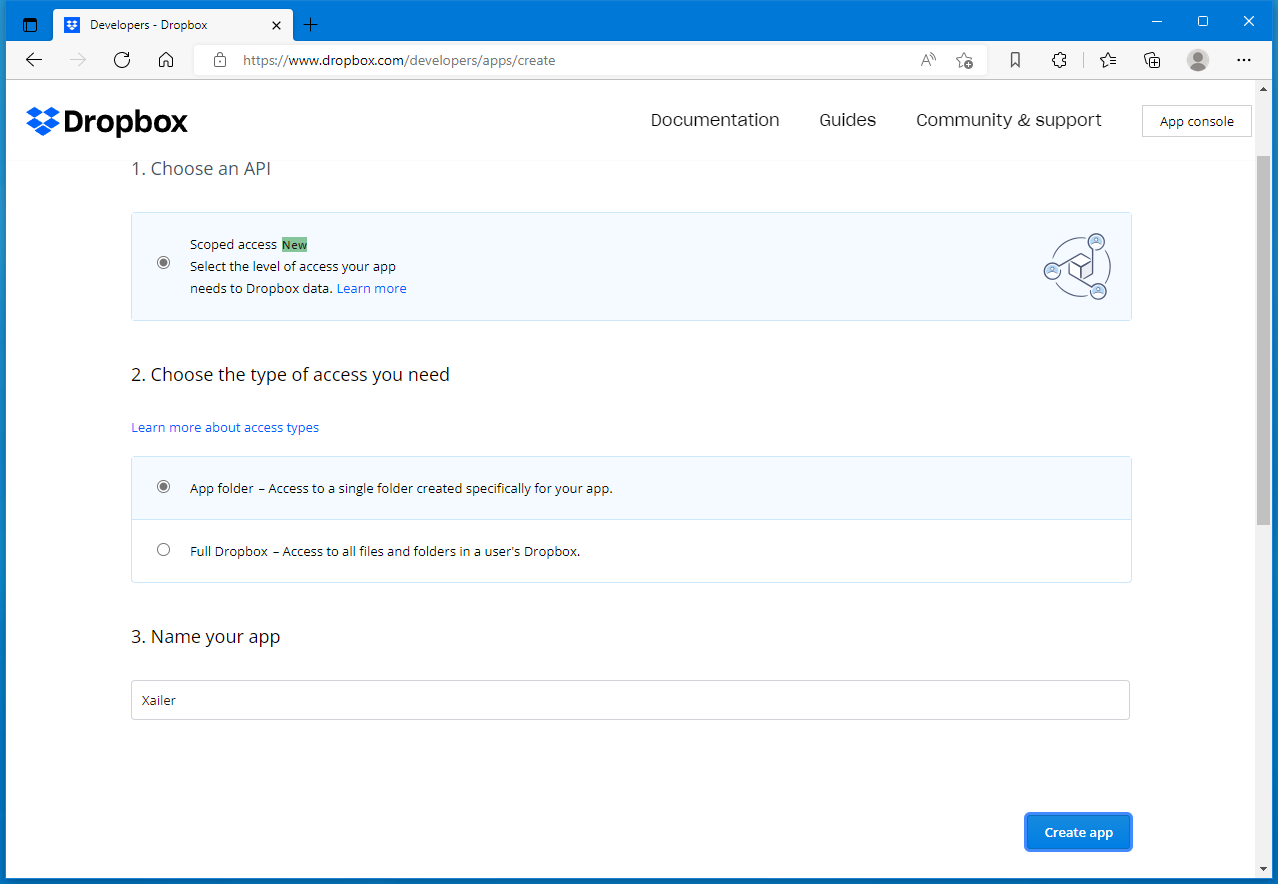Viewport: 1278px width, 884px height.
Task: Click the browser address bar URL
Action: click(x=399, y=60)
